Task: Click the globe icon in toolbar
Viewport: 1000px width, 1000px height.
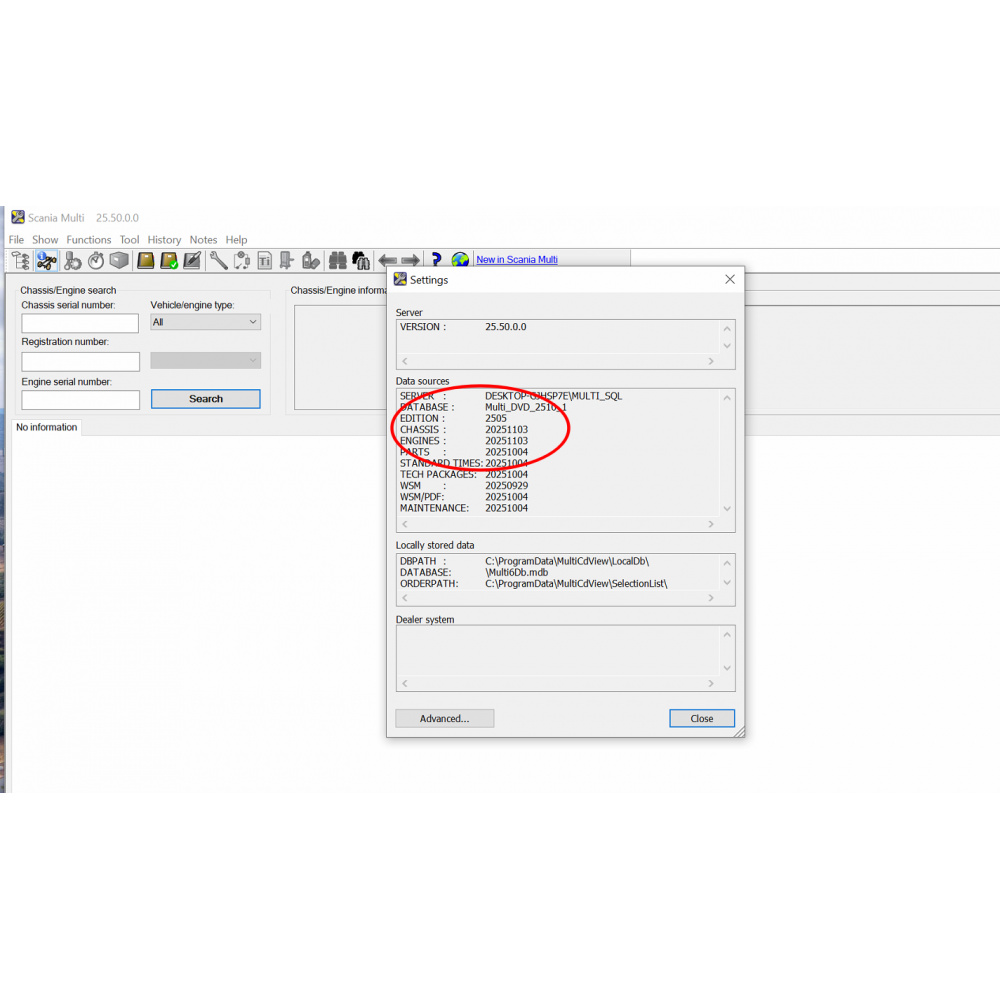Action: (x=460, y=260)
